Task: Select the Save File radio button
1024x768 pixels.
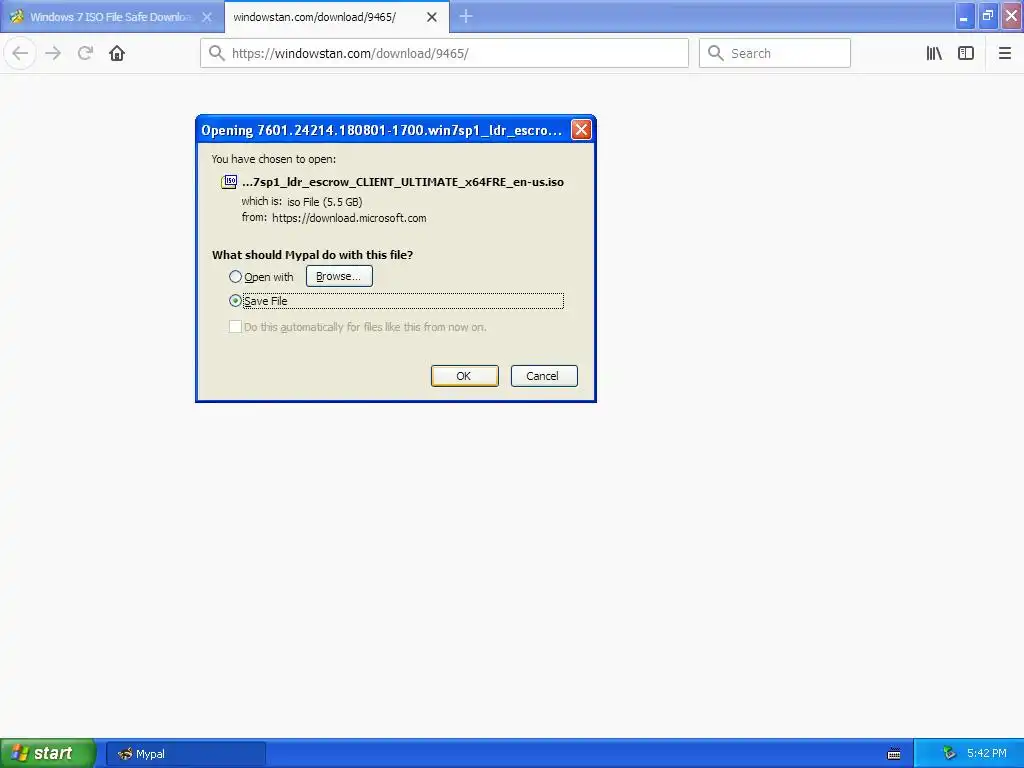Action: coord(235,300)
